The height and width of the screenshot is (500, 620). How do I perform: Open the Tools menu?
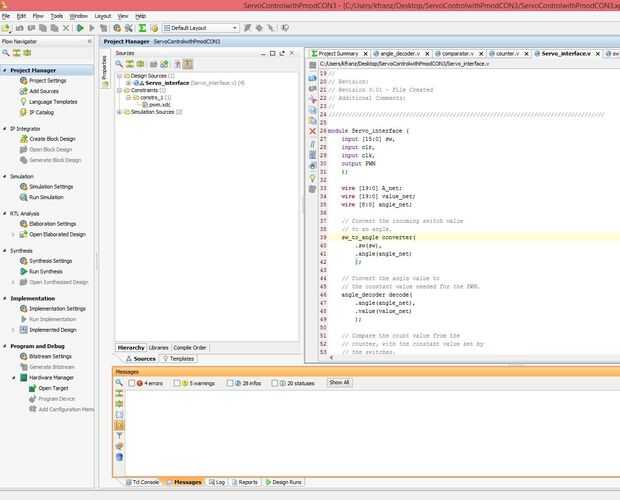56,16
